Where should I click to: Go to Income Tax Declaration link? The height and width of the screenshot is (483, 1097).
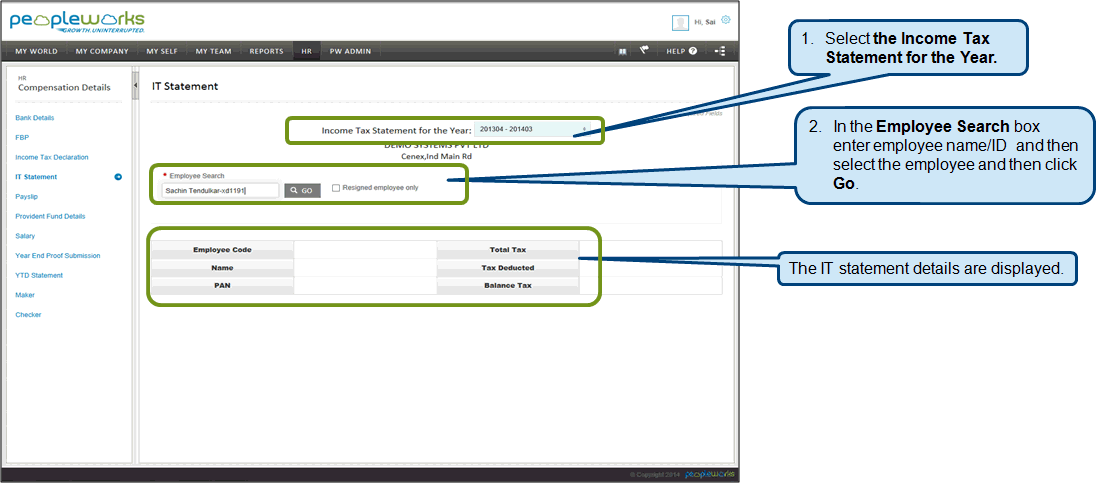tap(51, 157)
